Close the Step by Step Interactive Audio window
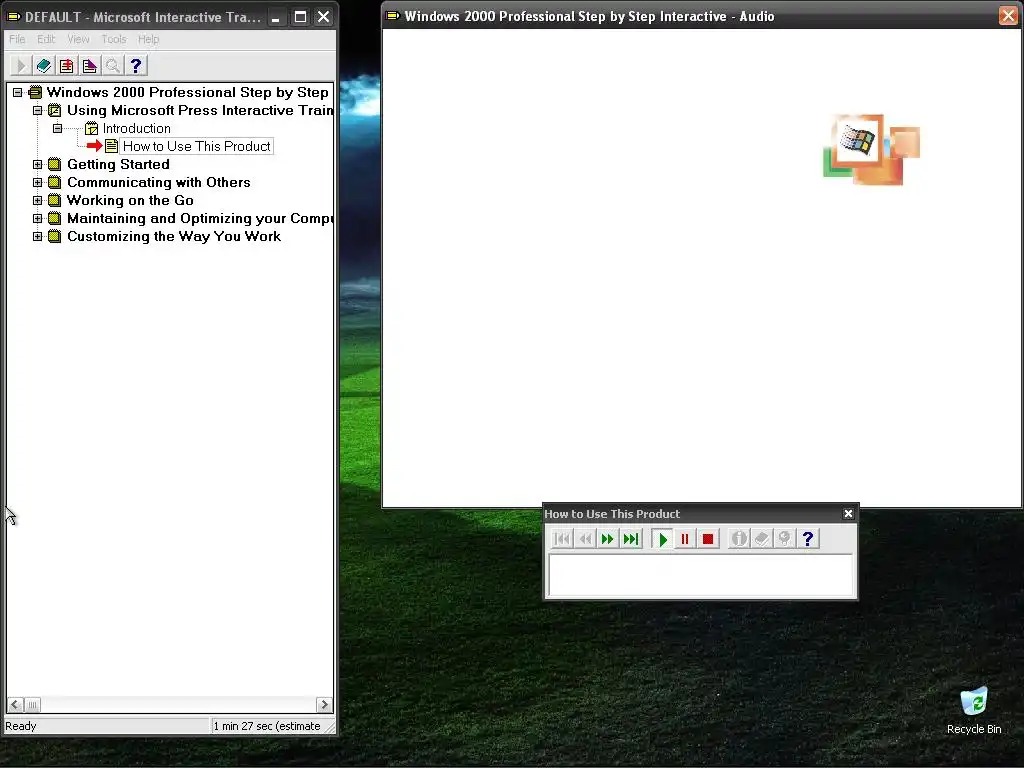 coord(1008,16)
